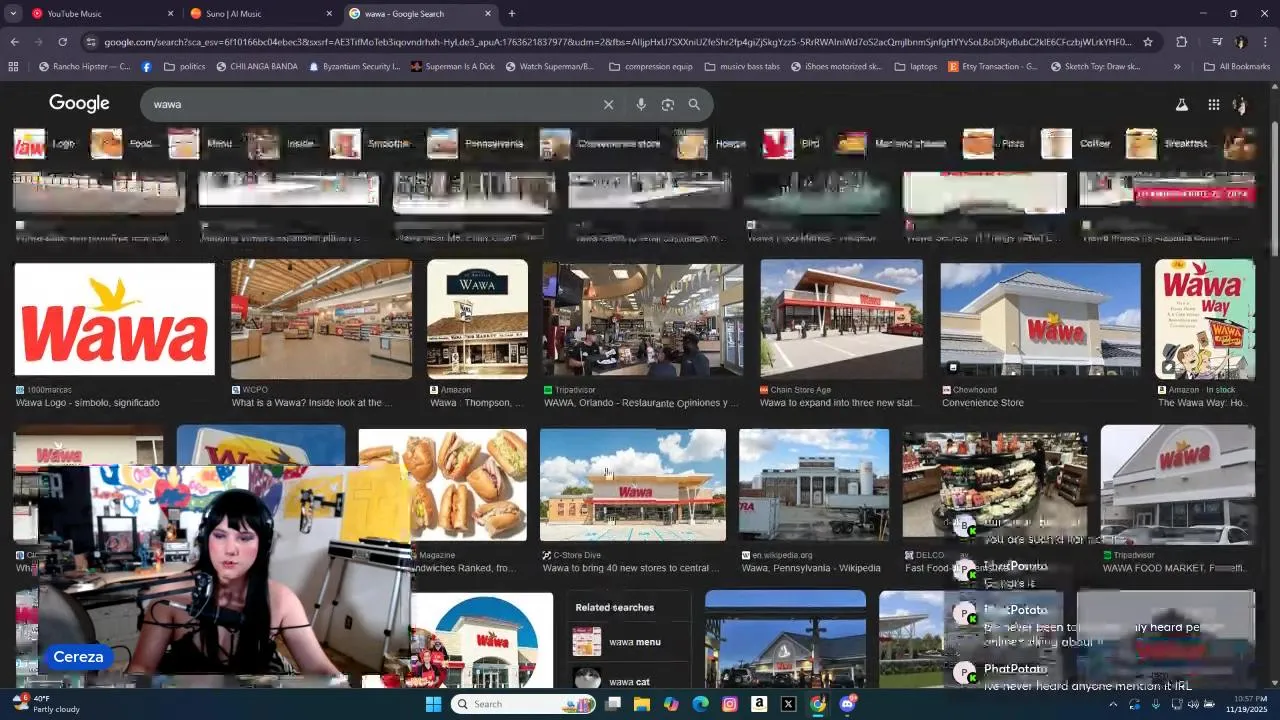This screenshot has width=1280, height=720.
Task: Show more bookmarks overflow chevron
Action: point(1177,67)
